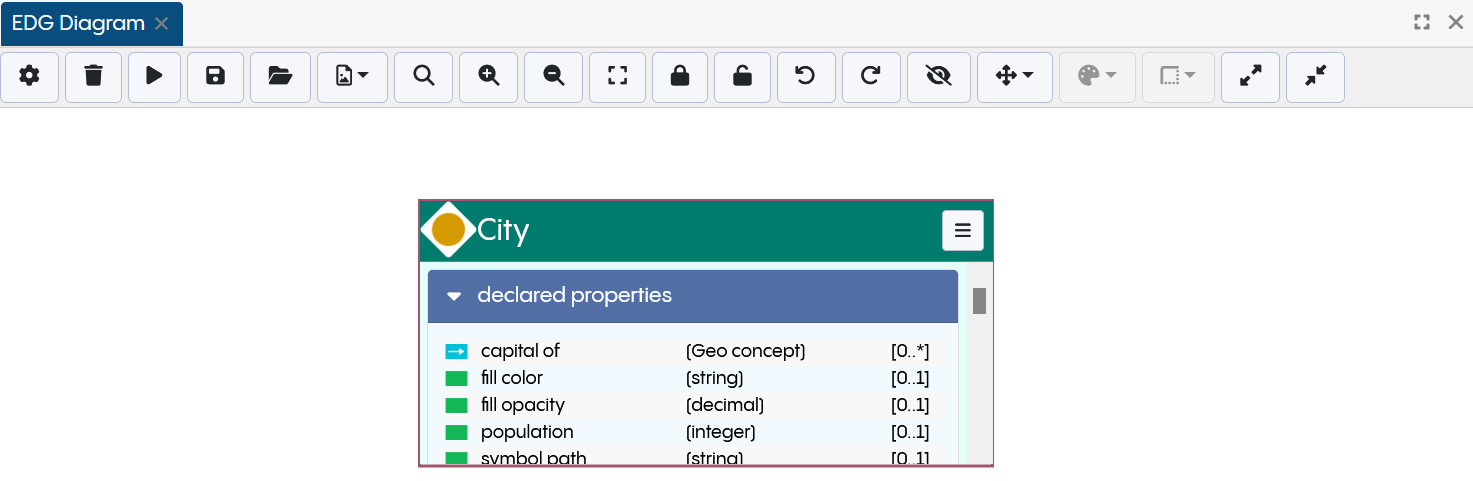This screenshot has width=1473, height=481.
Task: Expand all nodes with outward arrows
Action: pos(1250,77)
